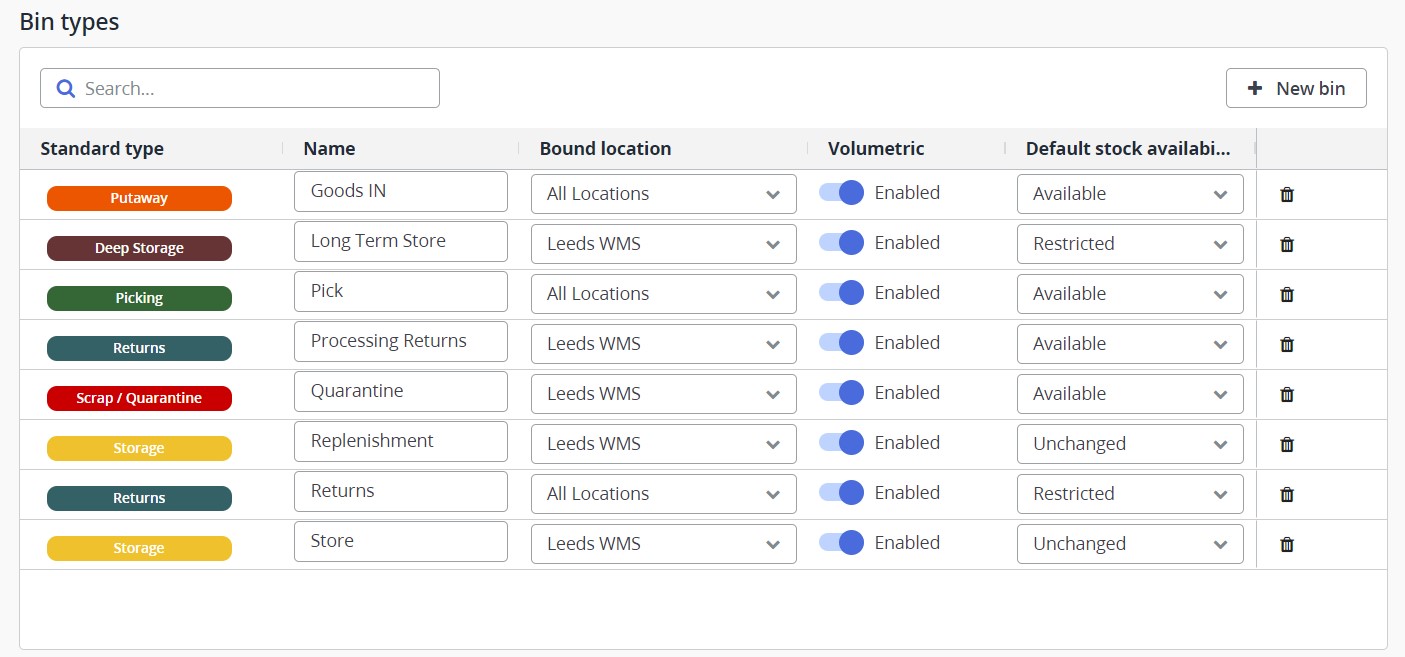The width and height of the screenshot is (1405, 657).
Task: Click the Replenishment name input field
Action: coord(400,441)
